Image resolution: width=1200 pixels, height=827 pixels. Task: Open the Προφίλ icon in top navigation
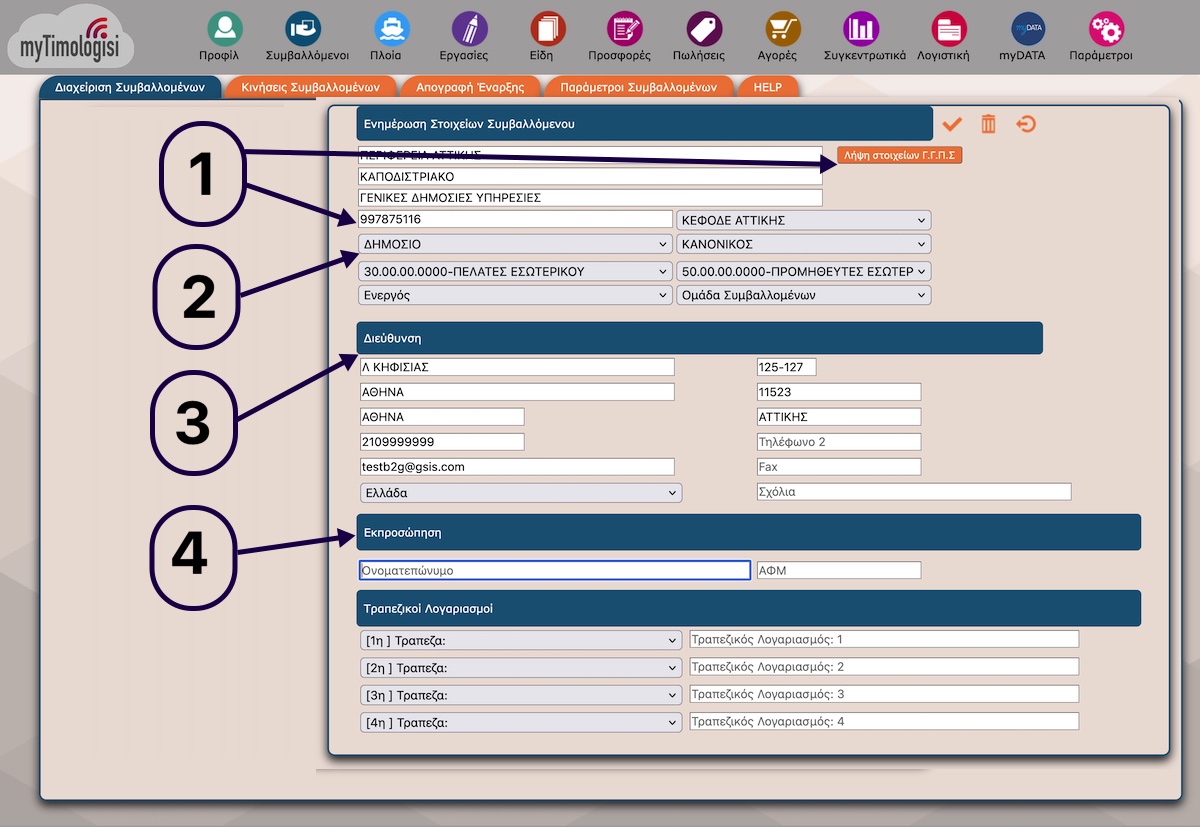(x=226, y=28)
